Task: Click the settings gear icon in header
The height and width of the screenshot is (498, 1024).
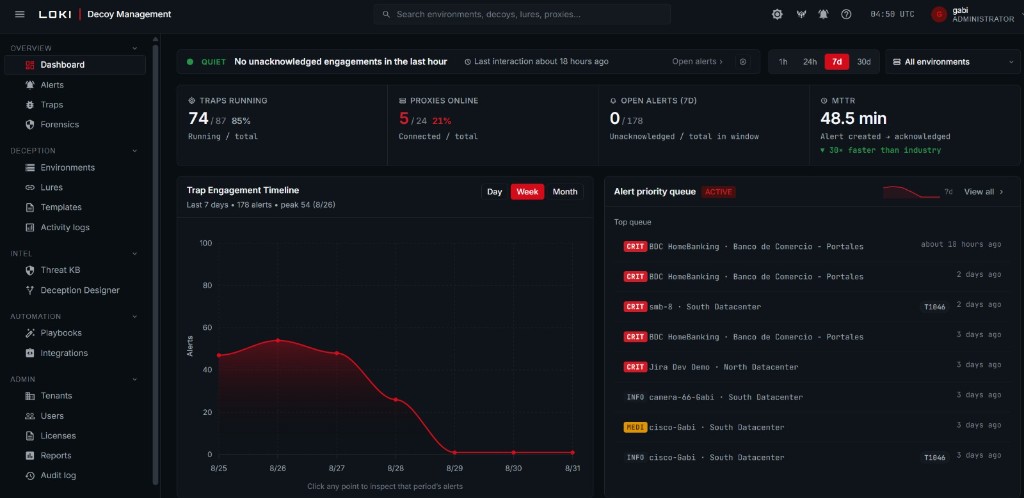Action: [777, 14]
